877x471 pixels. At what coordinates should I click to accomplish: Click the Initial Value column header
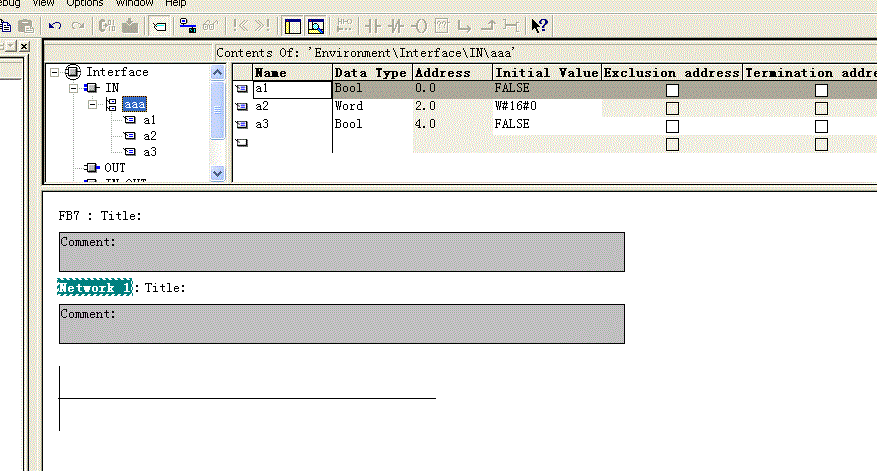click(547, 73)
